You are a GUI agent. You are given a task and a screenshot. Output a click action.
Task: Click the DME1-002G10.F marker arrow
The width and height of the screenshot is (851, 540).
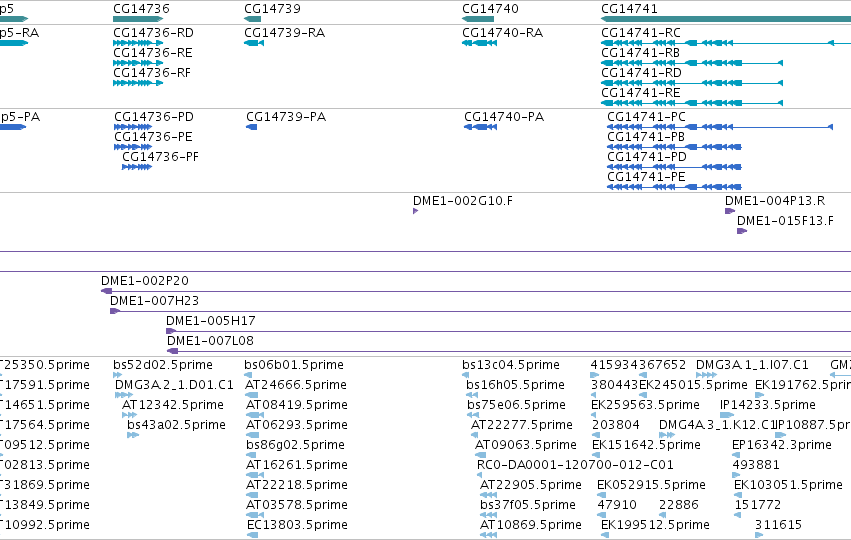pos(415,211)
